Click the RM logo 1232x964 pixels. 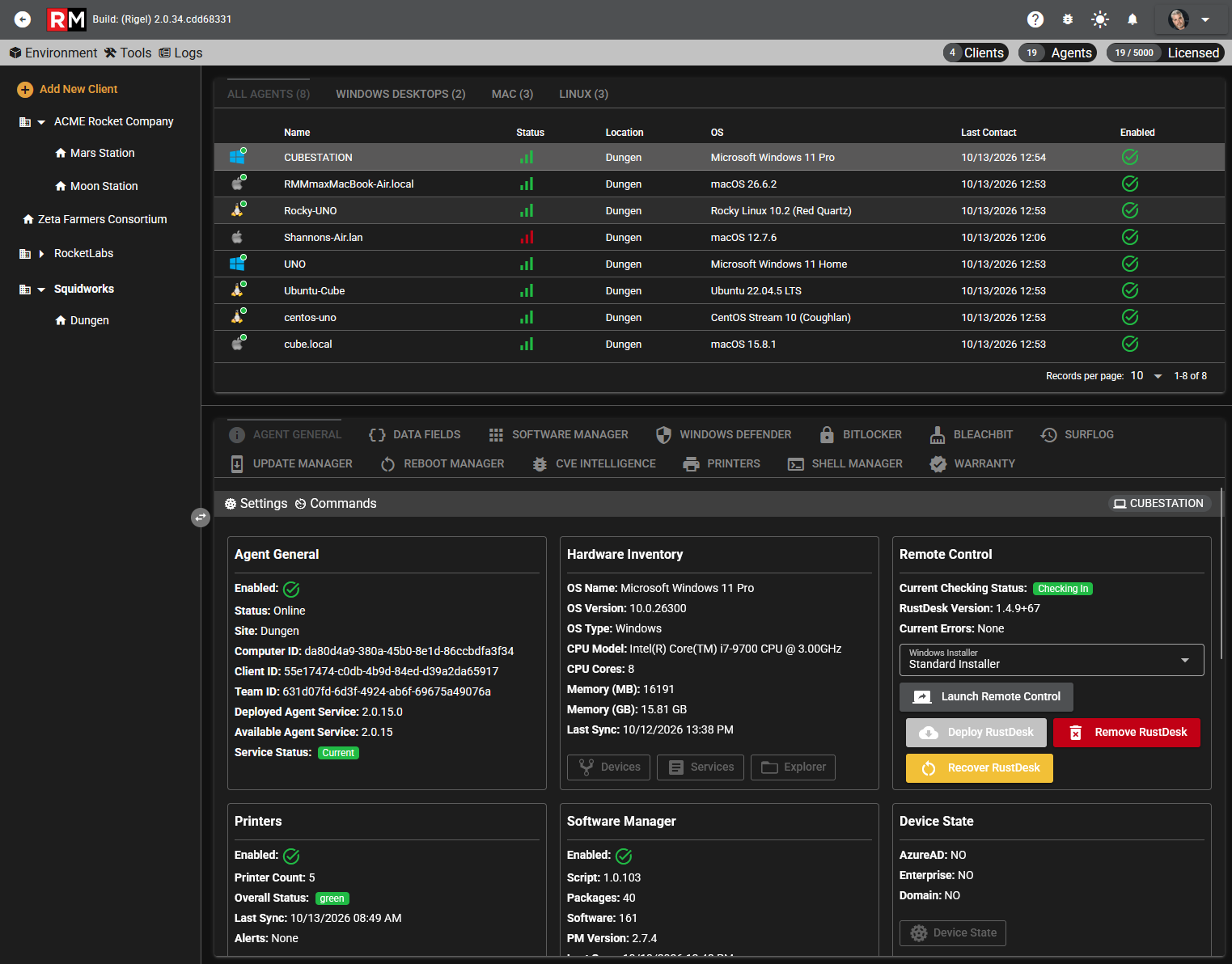click(x=66, y=19)
